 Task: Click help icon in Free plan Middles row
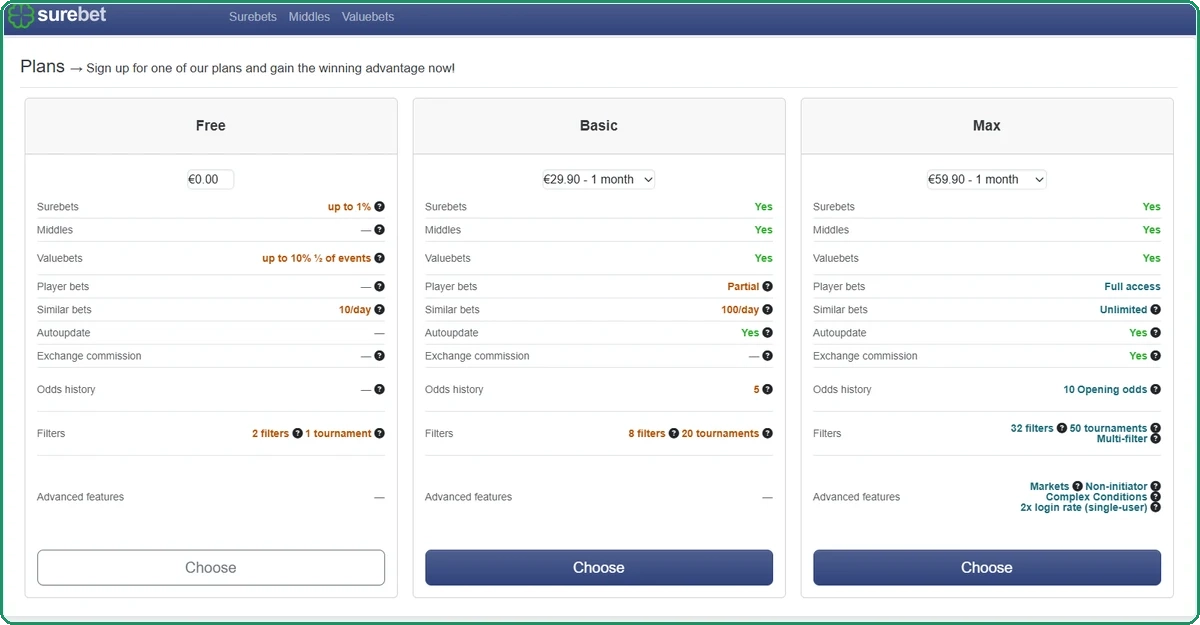coord(380,230)
